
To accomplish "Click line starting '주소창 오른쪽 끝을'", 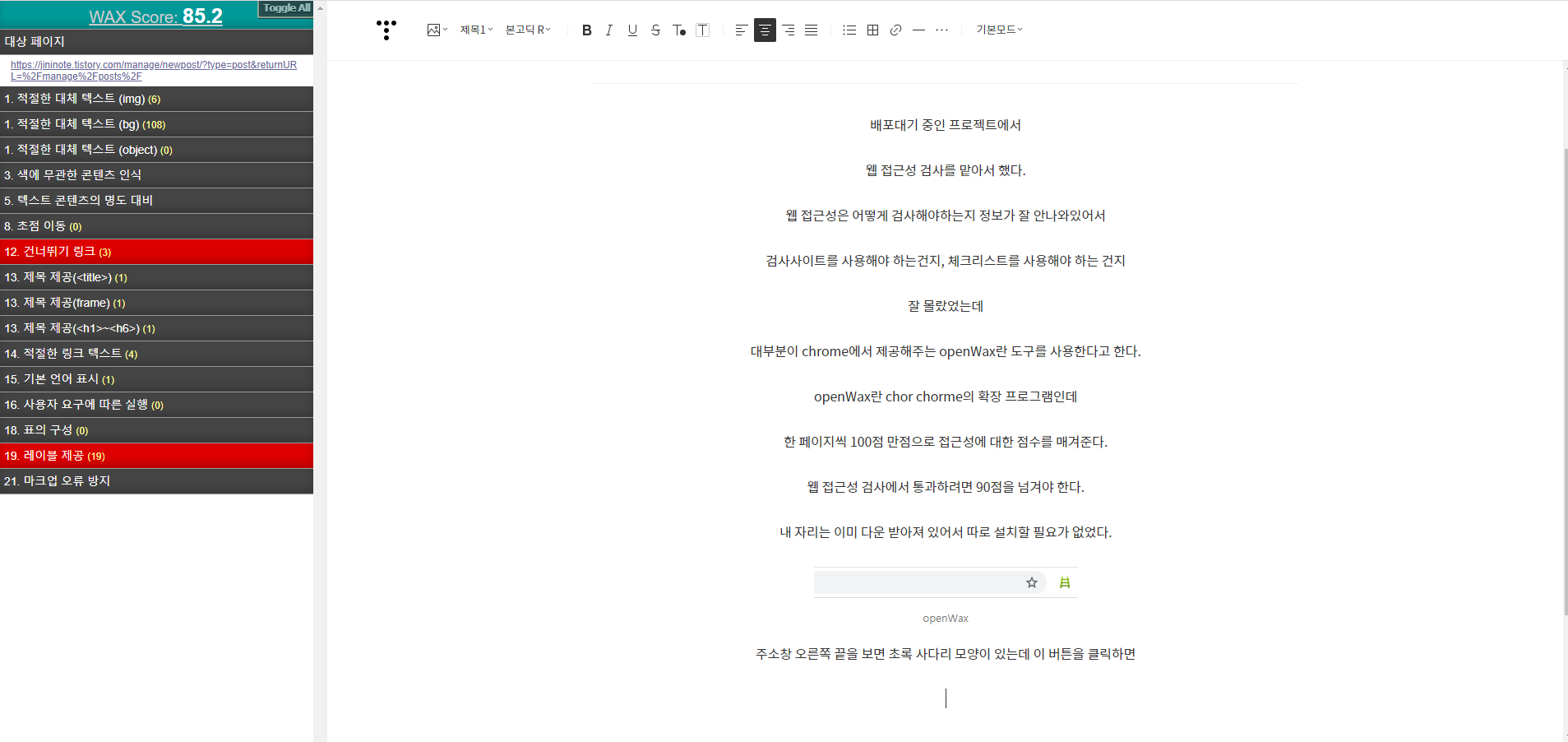I will [x=946, y=654].
